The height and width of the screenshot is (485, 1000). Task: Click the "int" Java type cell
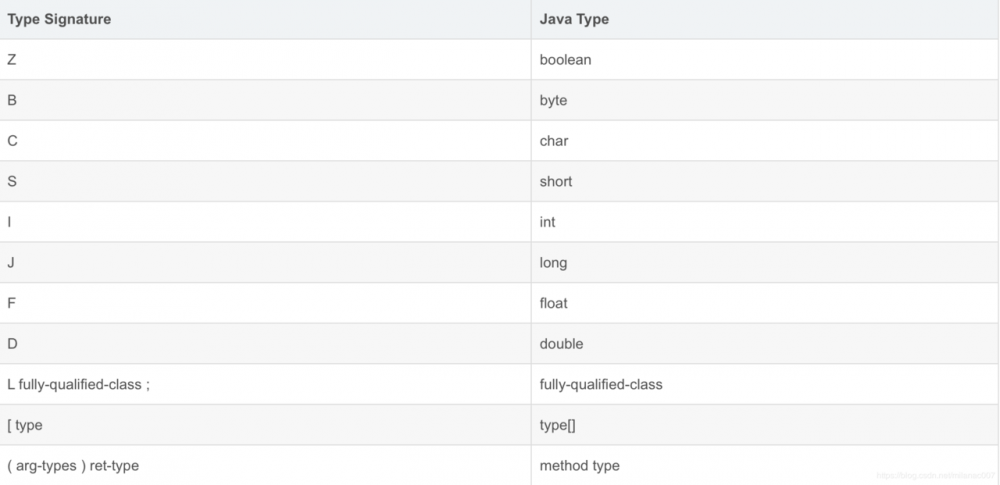tap(547, 222)
